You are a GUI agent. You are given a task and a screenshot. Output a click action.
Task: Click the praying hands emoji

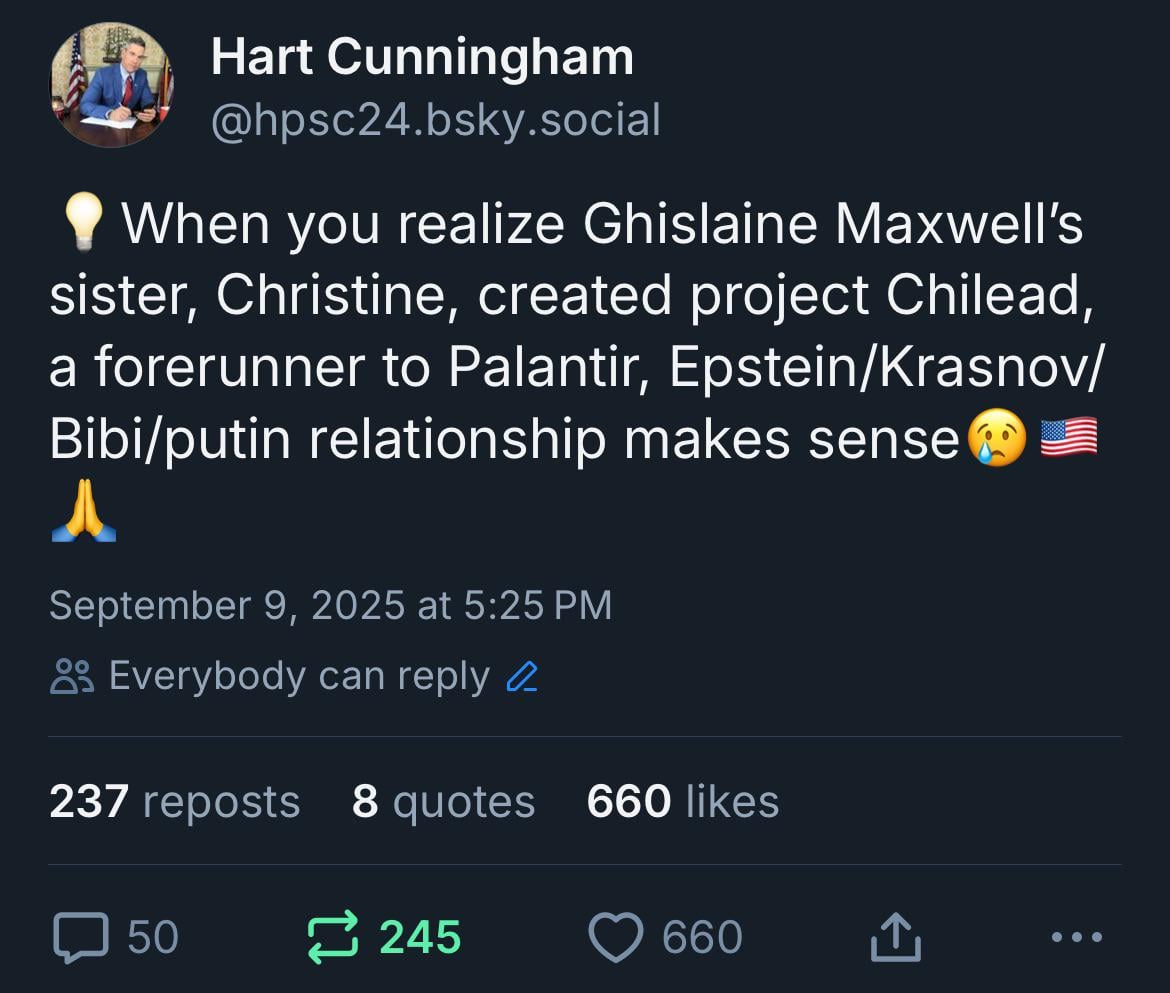click(x=84, y=510)
